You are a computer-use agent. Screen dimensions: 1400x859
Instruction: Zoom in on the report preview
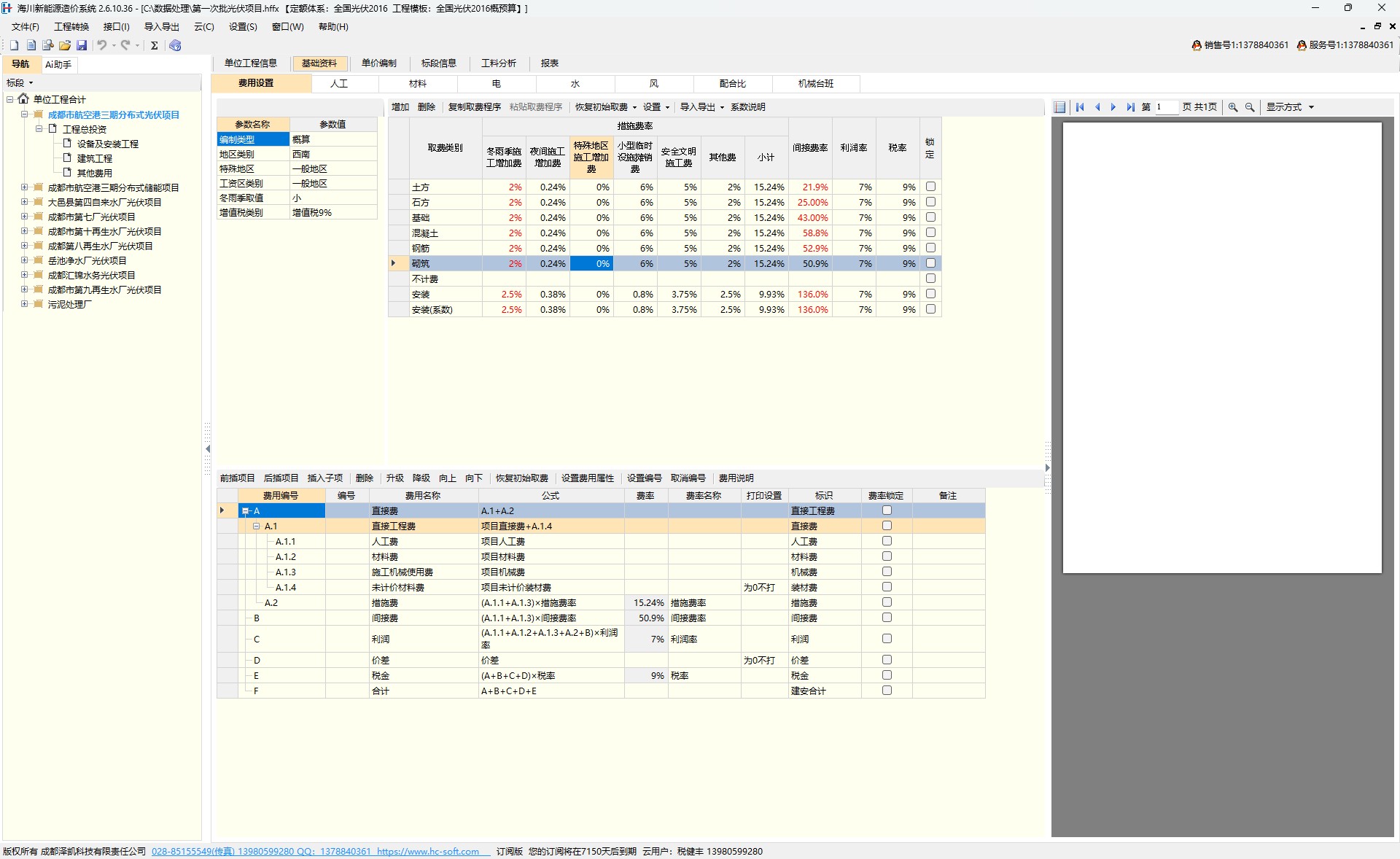pyautogui.click(x=1233, y=107)
